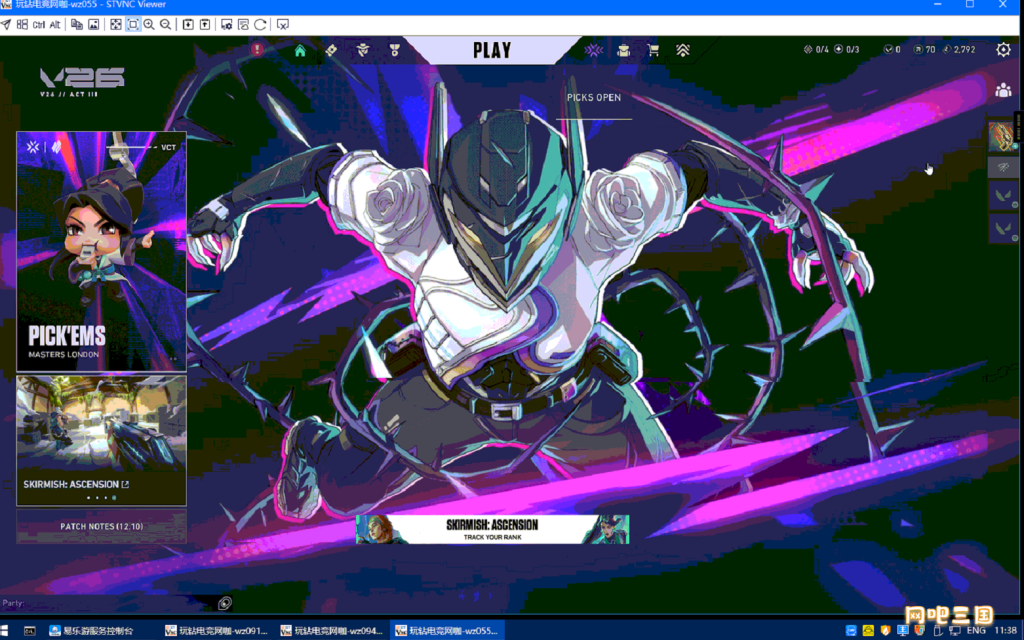Switch to the wz091 VNC taskbar window
Viewport: 1024px width, 640px height.
(x=217, y=631)
